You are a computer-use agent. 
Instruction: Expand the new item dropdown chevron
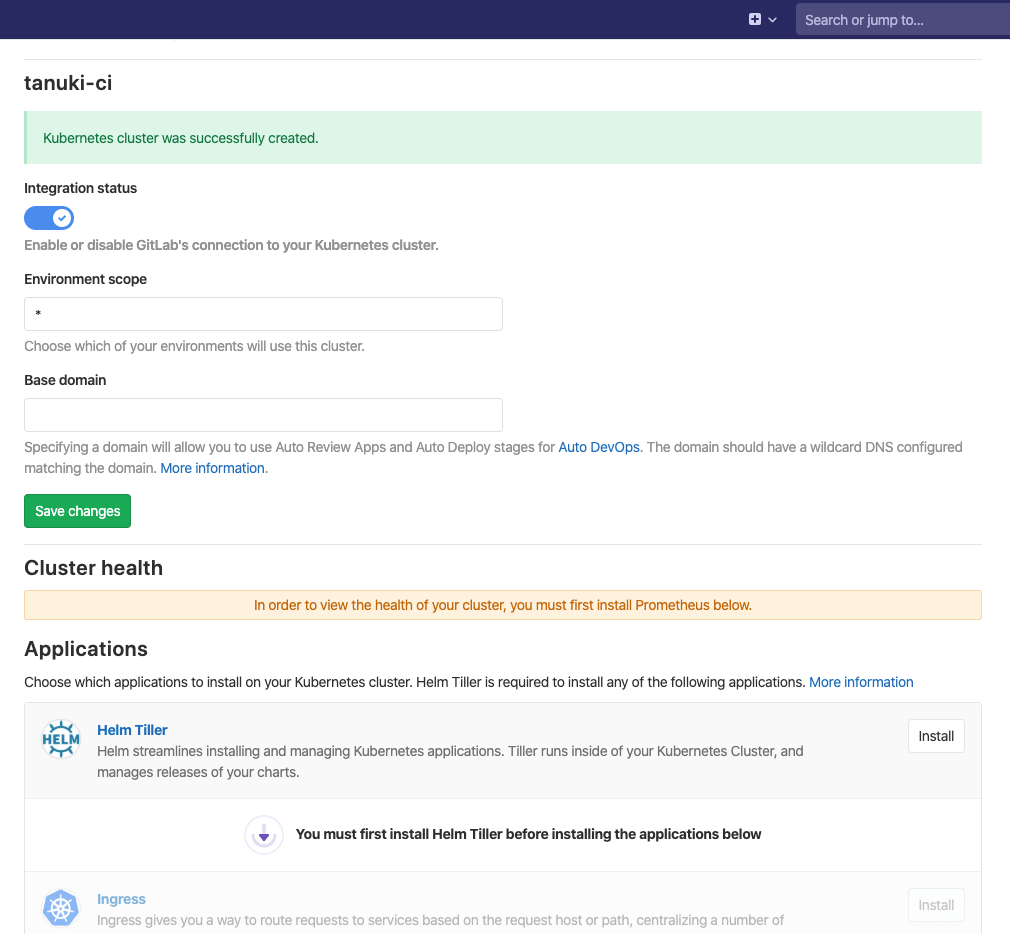773,20
